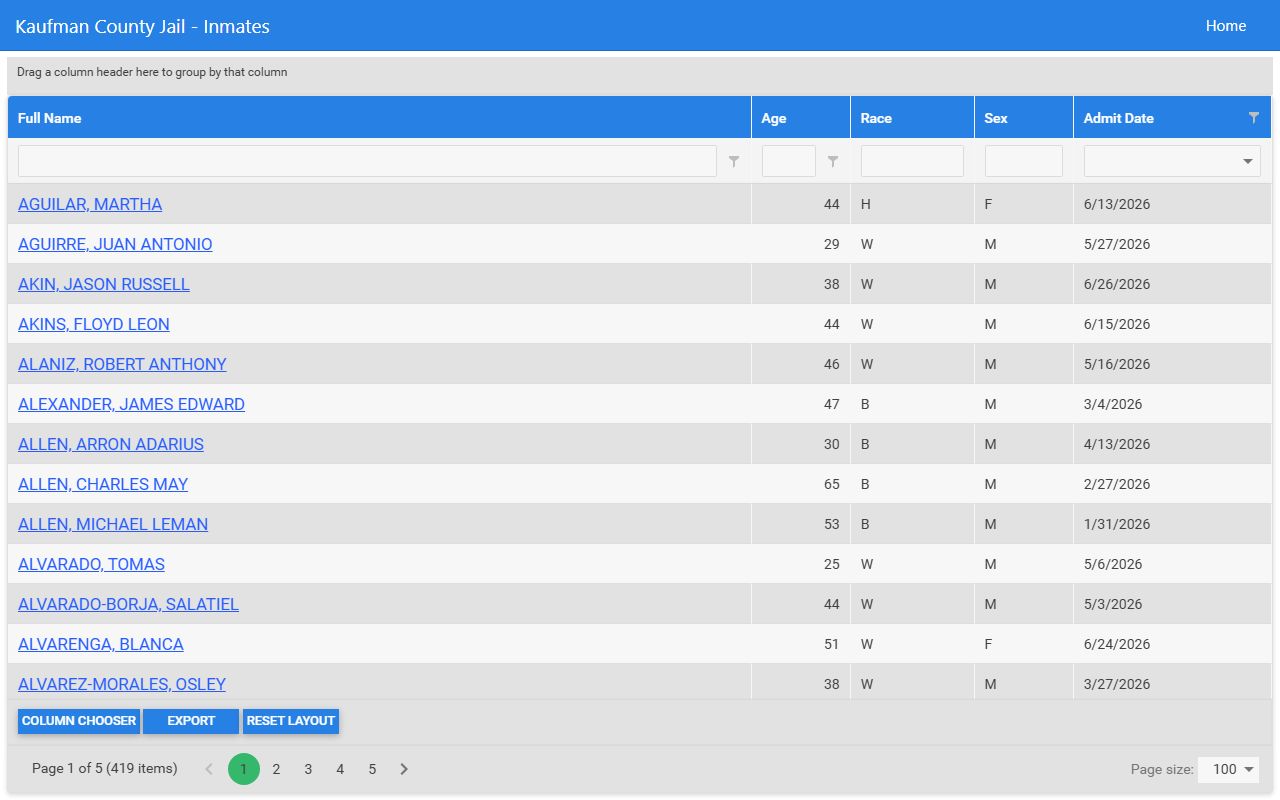The image size is (1280, 800).
Task: Sort by the Sex column header
Action: [x=1024, y=117]
